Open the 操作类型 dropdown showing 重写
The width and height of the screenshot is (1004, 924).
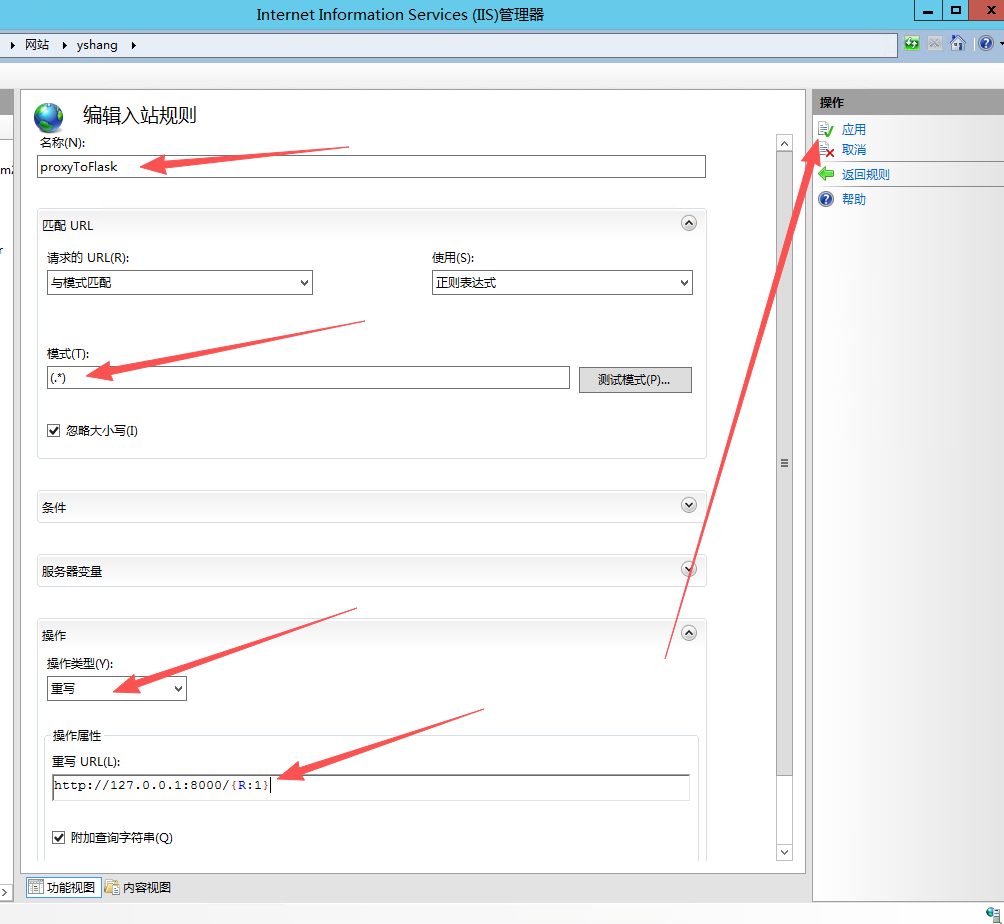coord(117,688)
